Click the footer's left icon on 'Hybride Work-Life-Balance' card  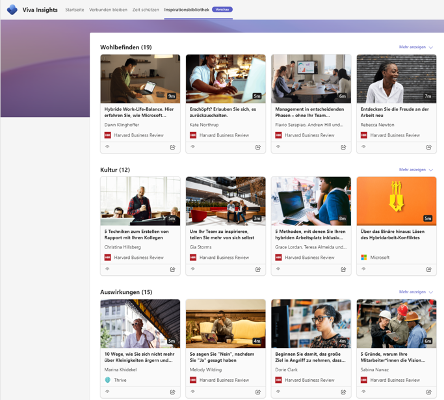tap(107, 147)
